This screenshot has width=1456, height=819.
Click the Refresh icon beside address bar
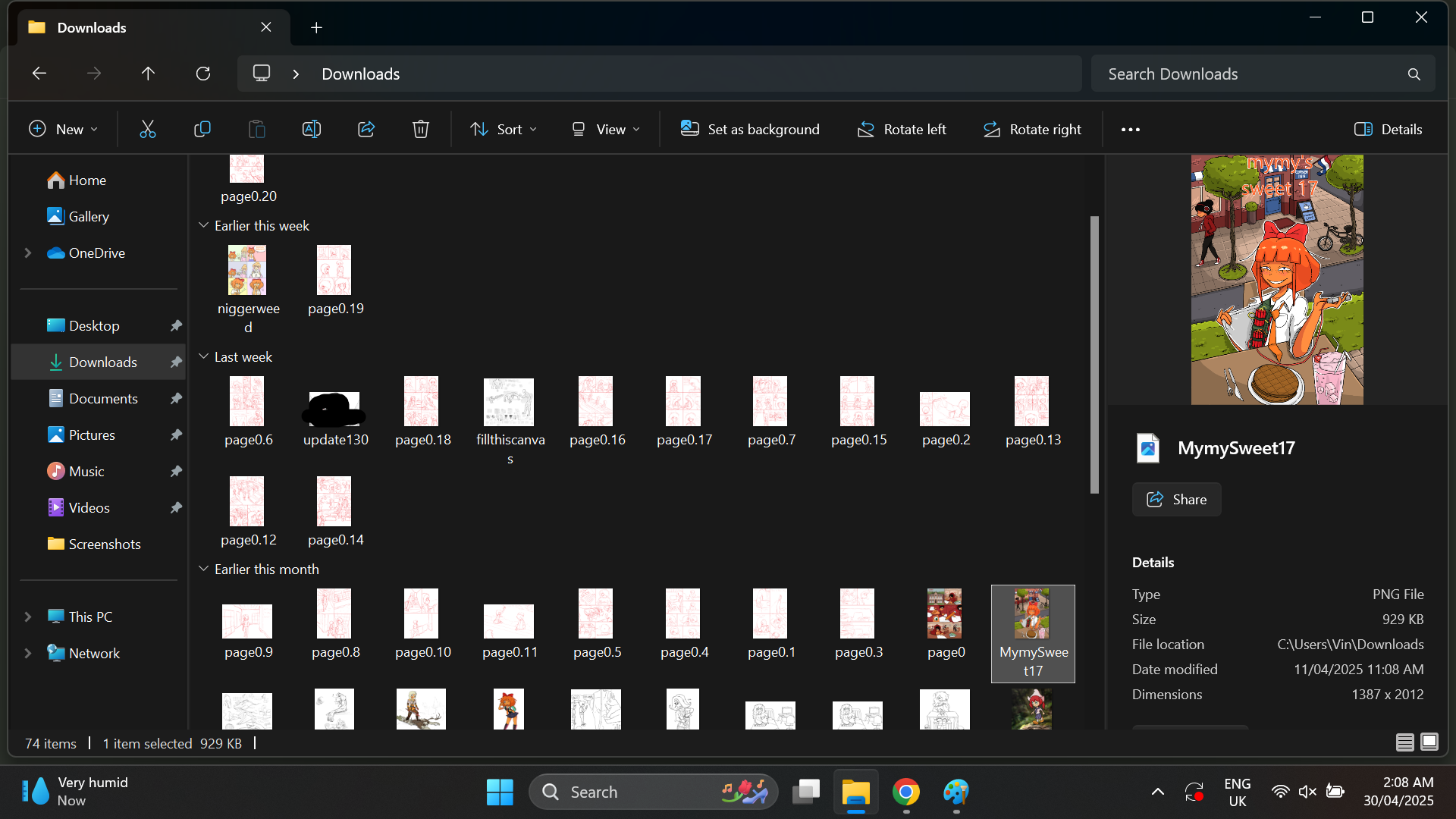(x=203, y=74)
